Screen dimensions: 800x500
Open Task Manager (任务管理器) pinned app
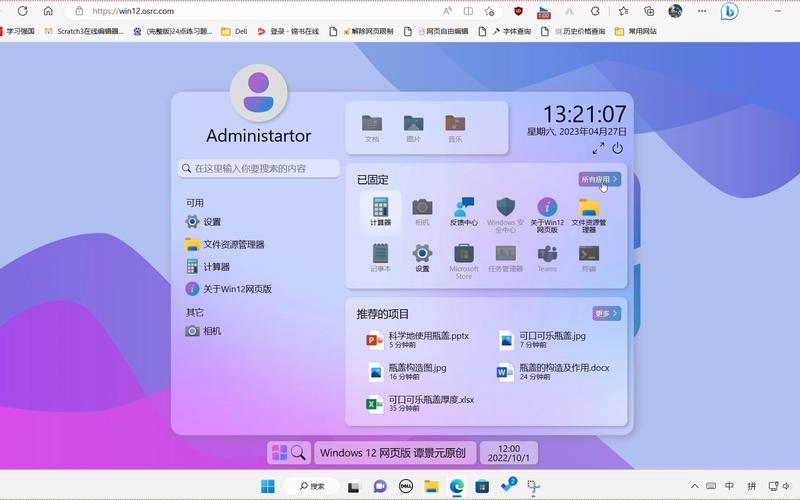click(x=505, y=258)
